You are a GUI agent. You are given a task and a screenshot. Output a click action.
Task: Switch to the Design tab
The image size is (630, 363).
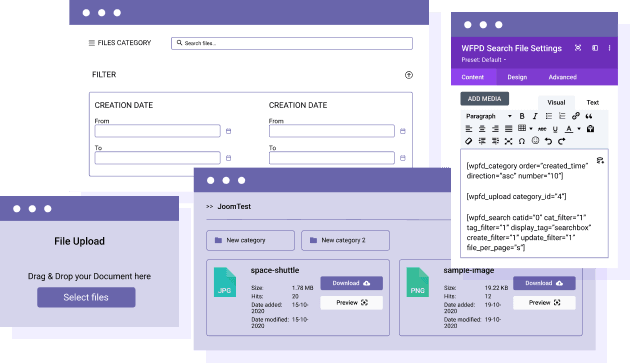point(517,77)
